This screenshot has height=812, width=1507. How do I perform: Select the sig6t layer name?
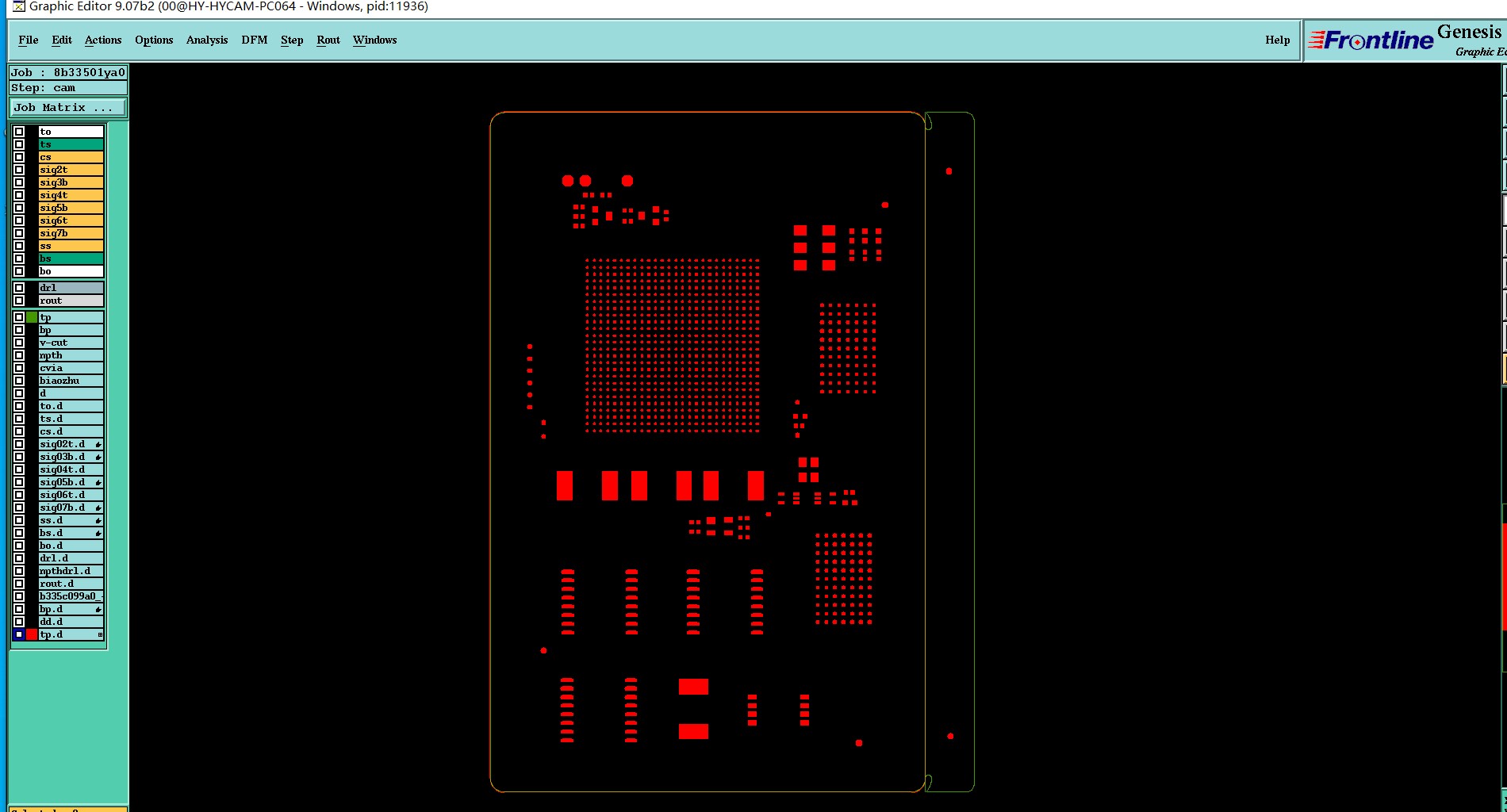[71, 220]
